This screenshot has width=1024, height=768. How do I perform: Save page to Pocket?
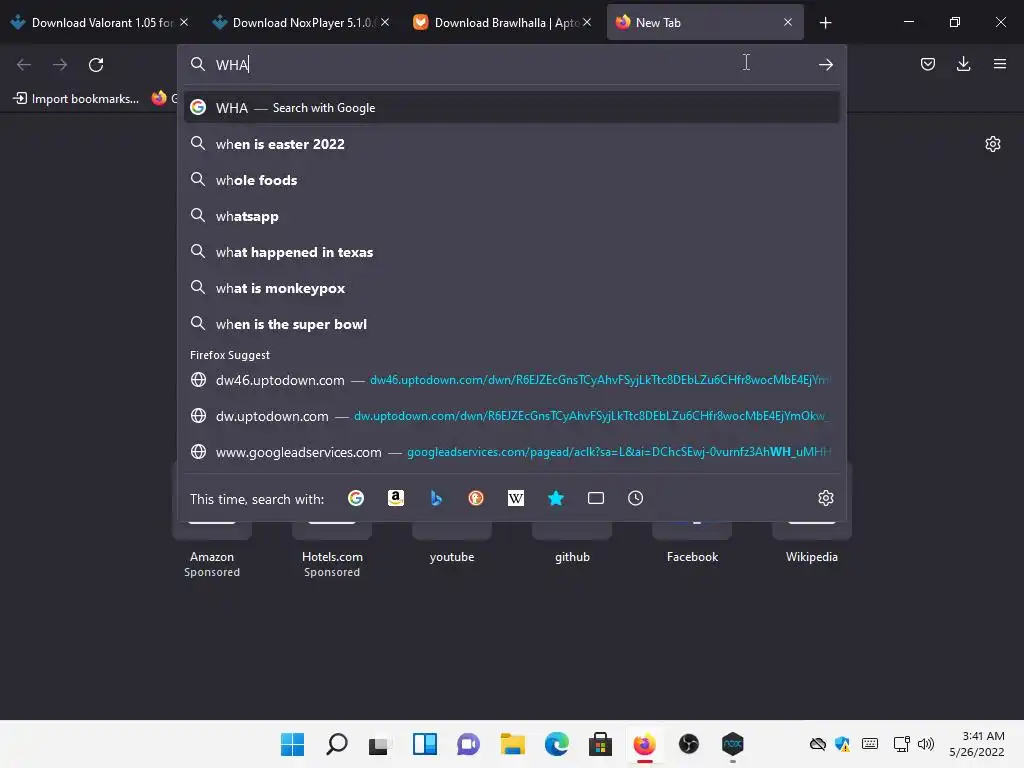(927, 64)
